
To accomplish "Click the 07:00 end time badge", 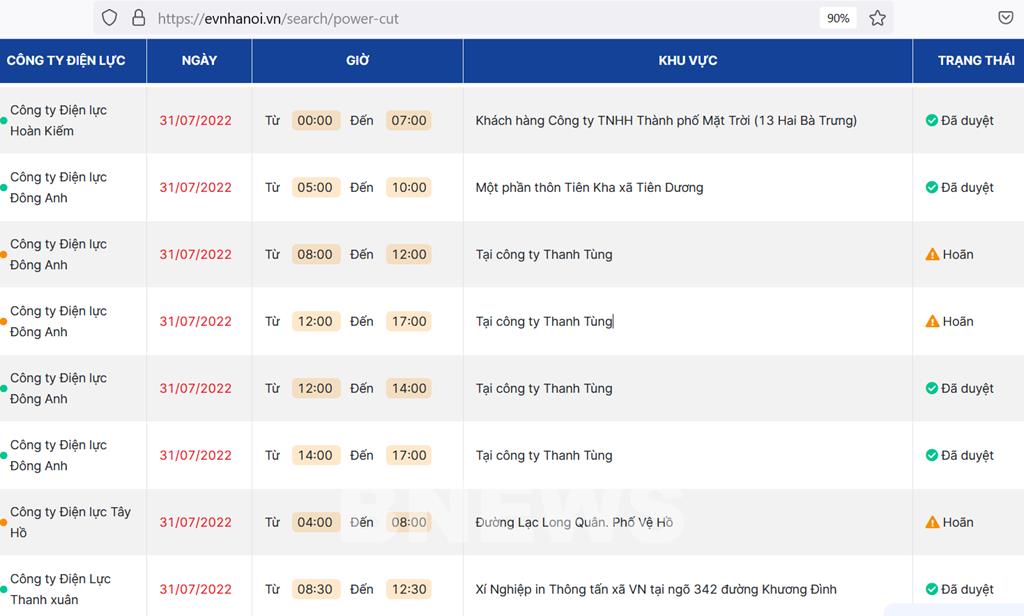I will click(x=409, y=120).
